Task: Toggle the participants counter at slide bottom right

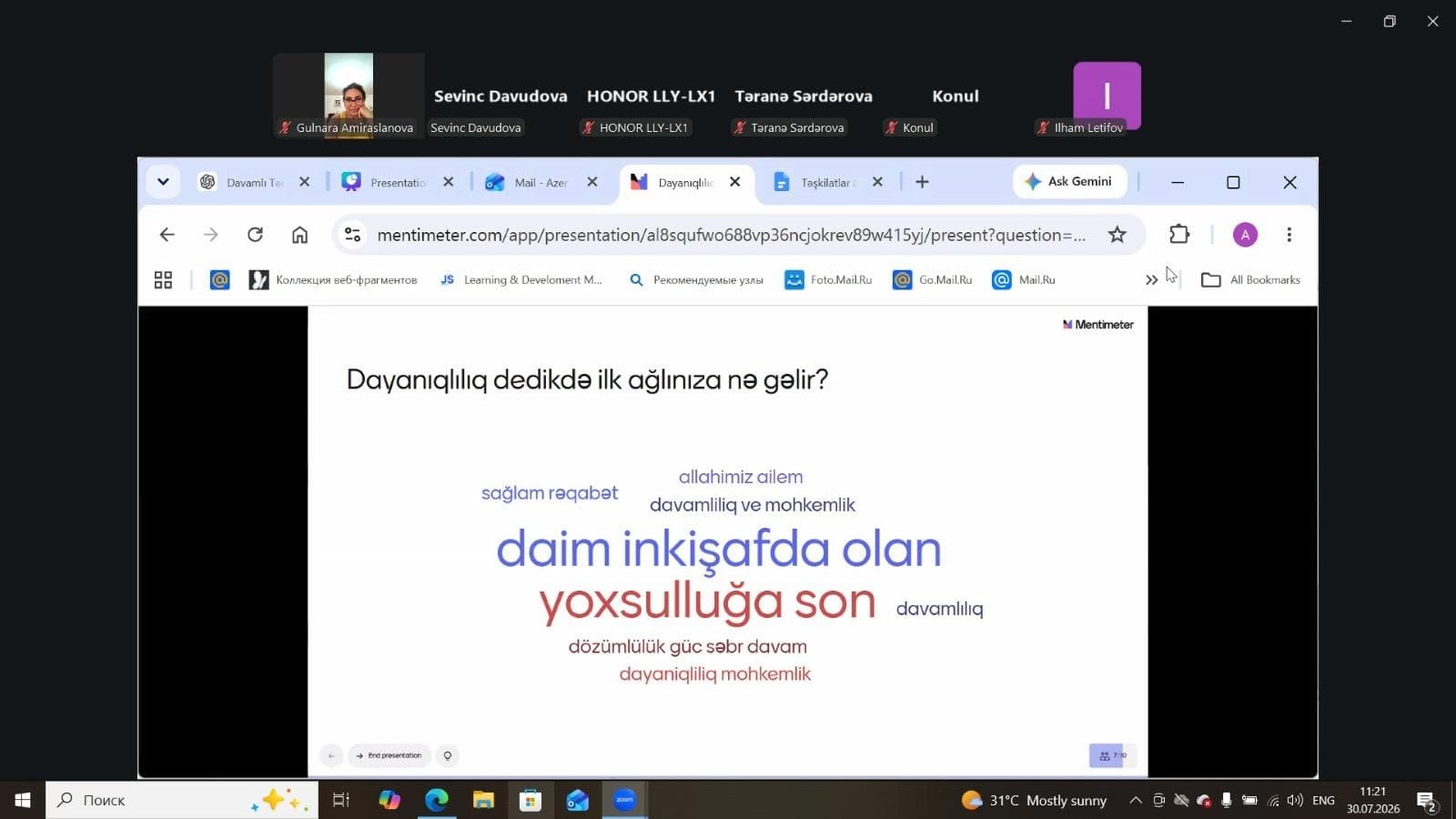Action: (1112, 755)
